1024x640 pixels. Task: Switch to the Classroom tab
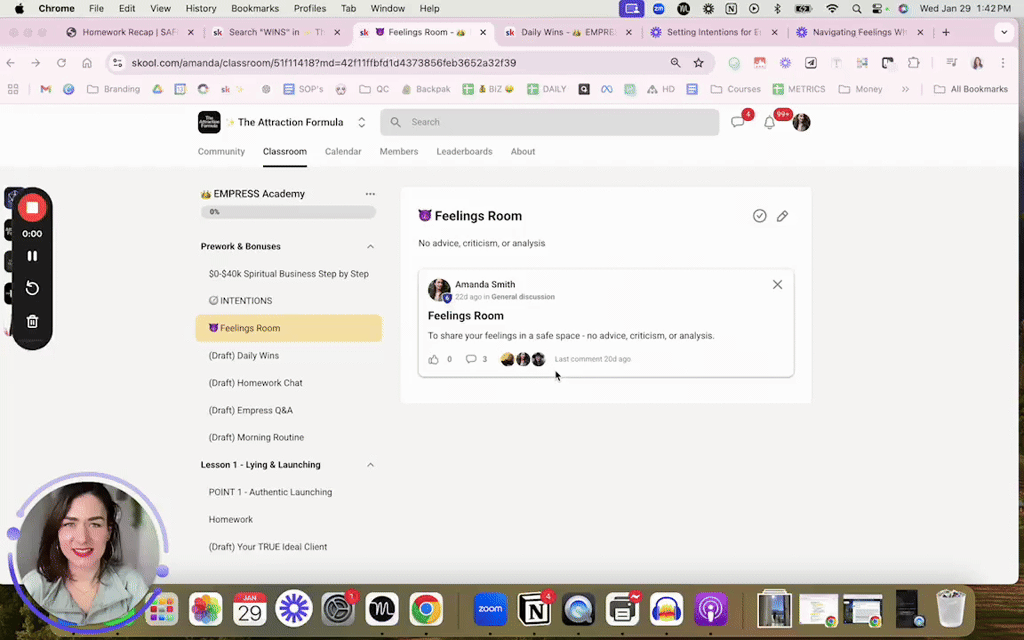pos(285,152)
